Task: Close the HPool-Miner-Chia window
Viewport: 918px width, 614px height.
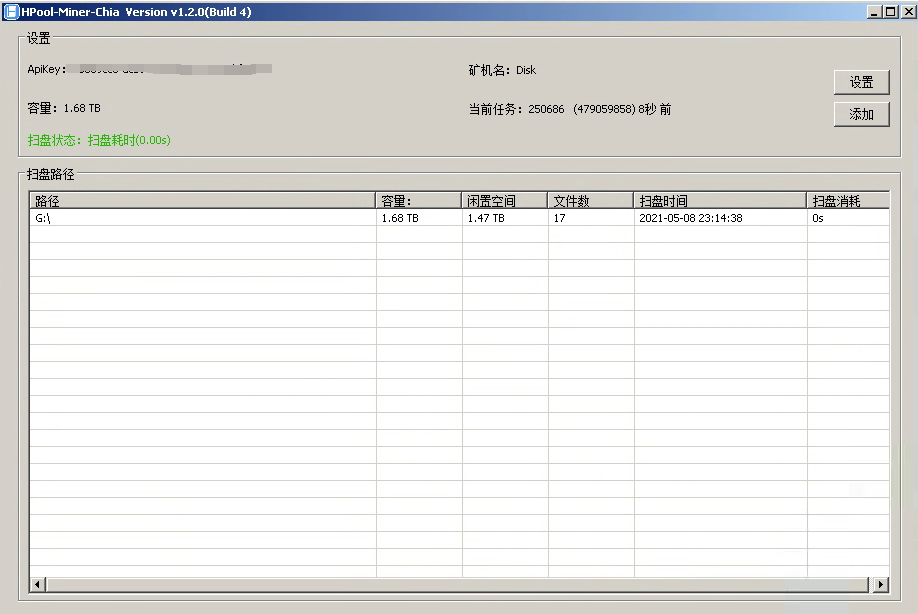Action: point(906,11)
